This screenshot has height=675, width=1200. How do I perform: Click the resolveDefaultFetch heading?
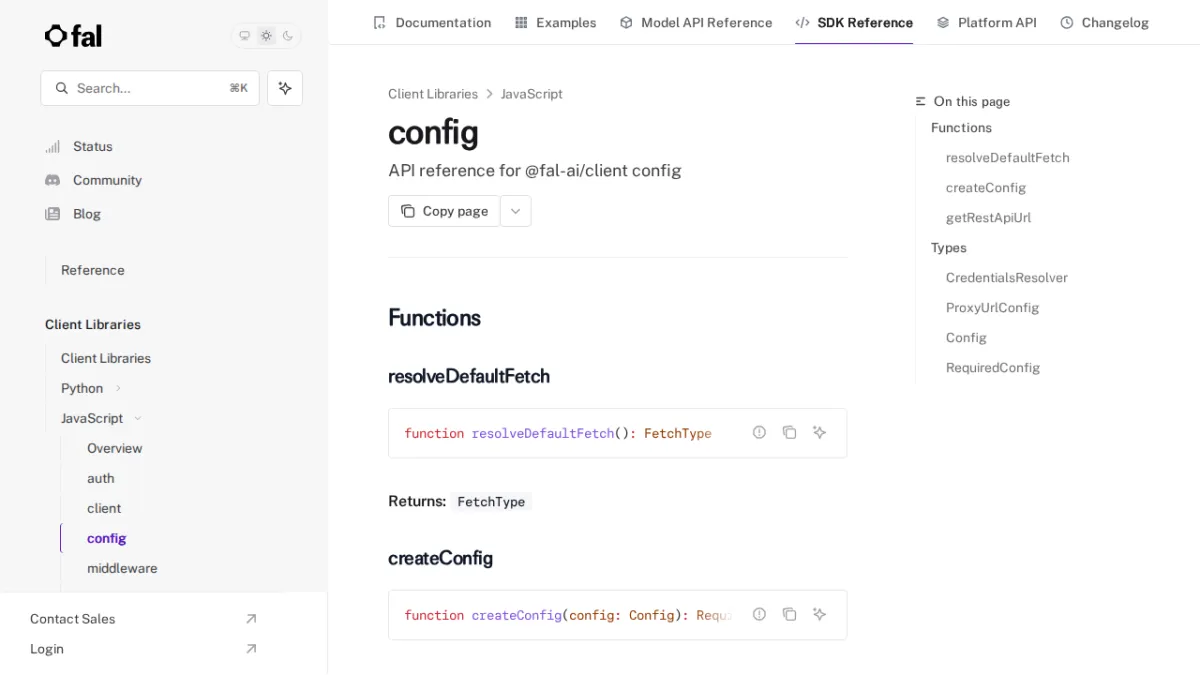pos(469,376)
